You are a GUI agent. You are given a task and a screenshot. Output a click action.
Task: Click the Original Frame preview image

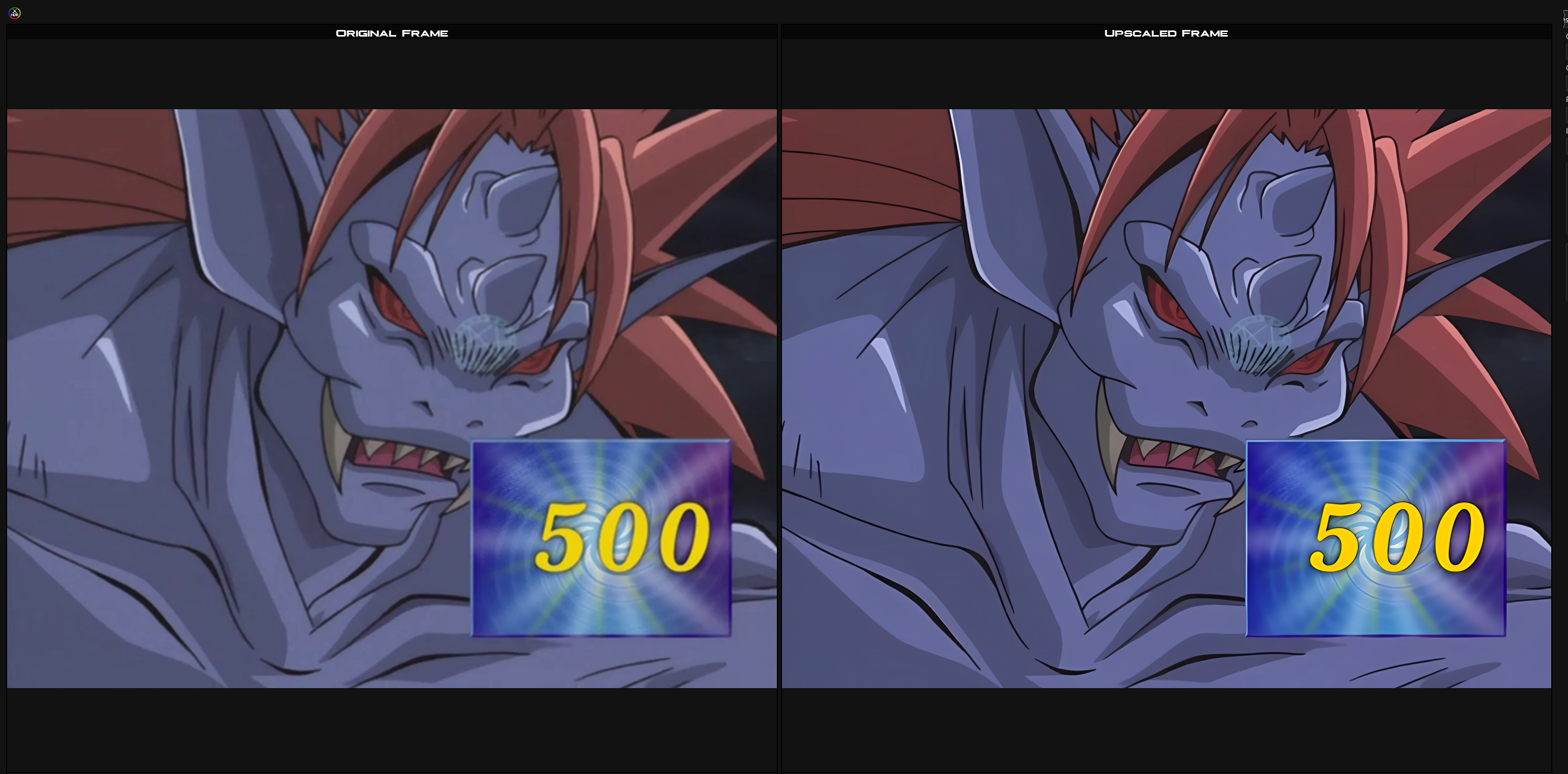pos(392,399)
